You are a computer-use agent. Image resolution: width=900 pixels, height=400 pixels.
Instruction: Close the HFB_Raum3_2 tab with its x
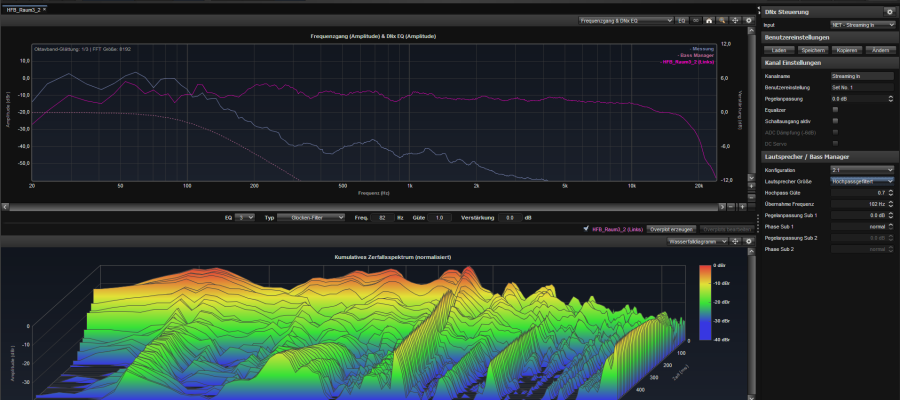45,10
